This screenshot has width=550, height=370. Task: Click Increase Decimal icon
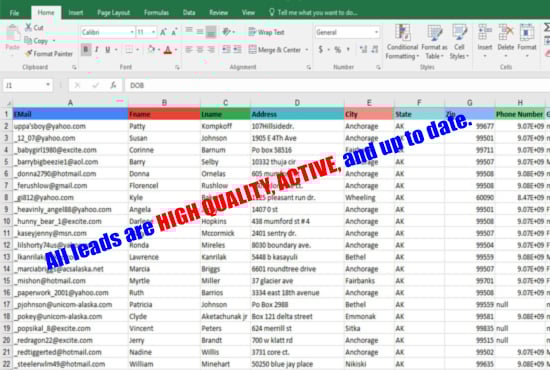pyautogui.click(x=363, y=49)
